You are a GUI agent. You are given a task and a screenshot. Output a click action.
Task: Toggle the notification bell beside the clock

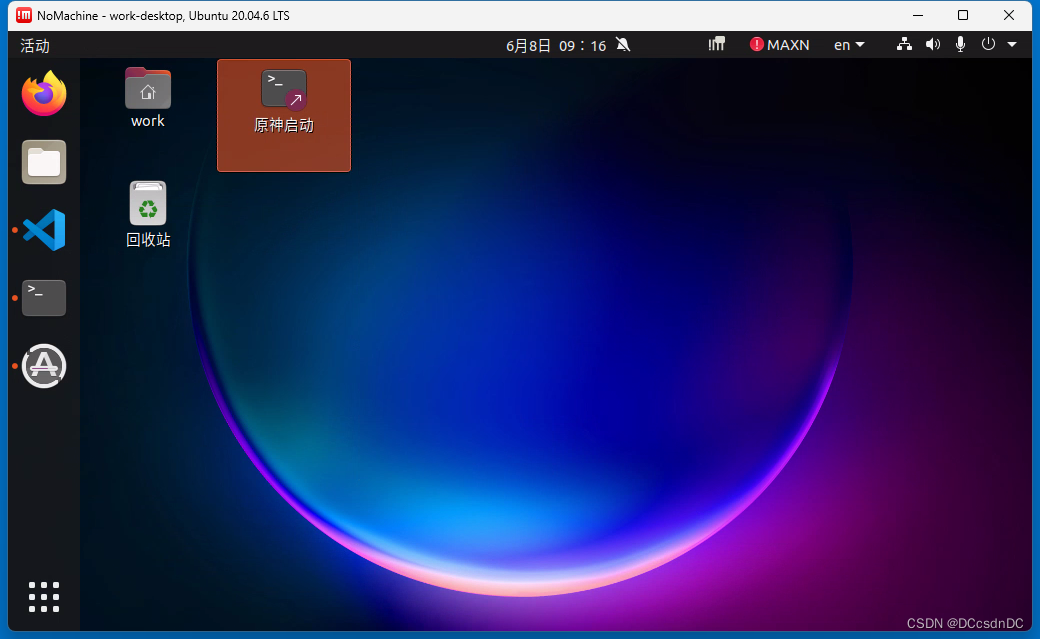[x=622, y=44]
